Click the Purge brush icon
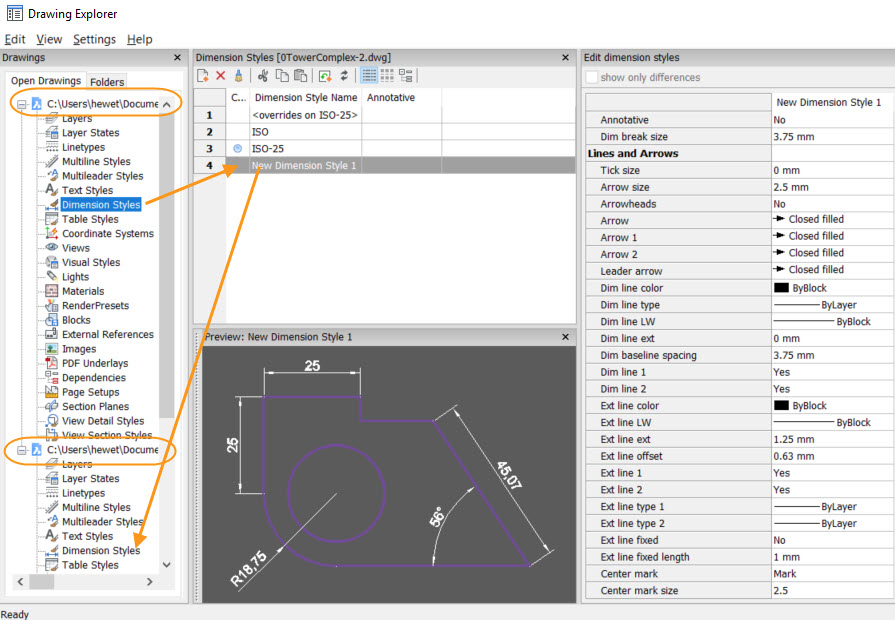The height and width of the screenshot is (620, 895). point(239,75)
